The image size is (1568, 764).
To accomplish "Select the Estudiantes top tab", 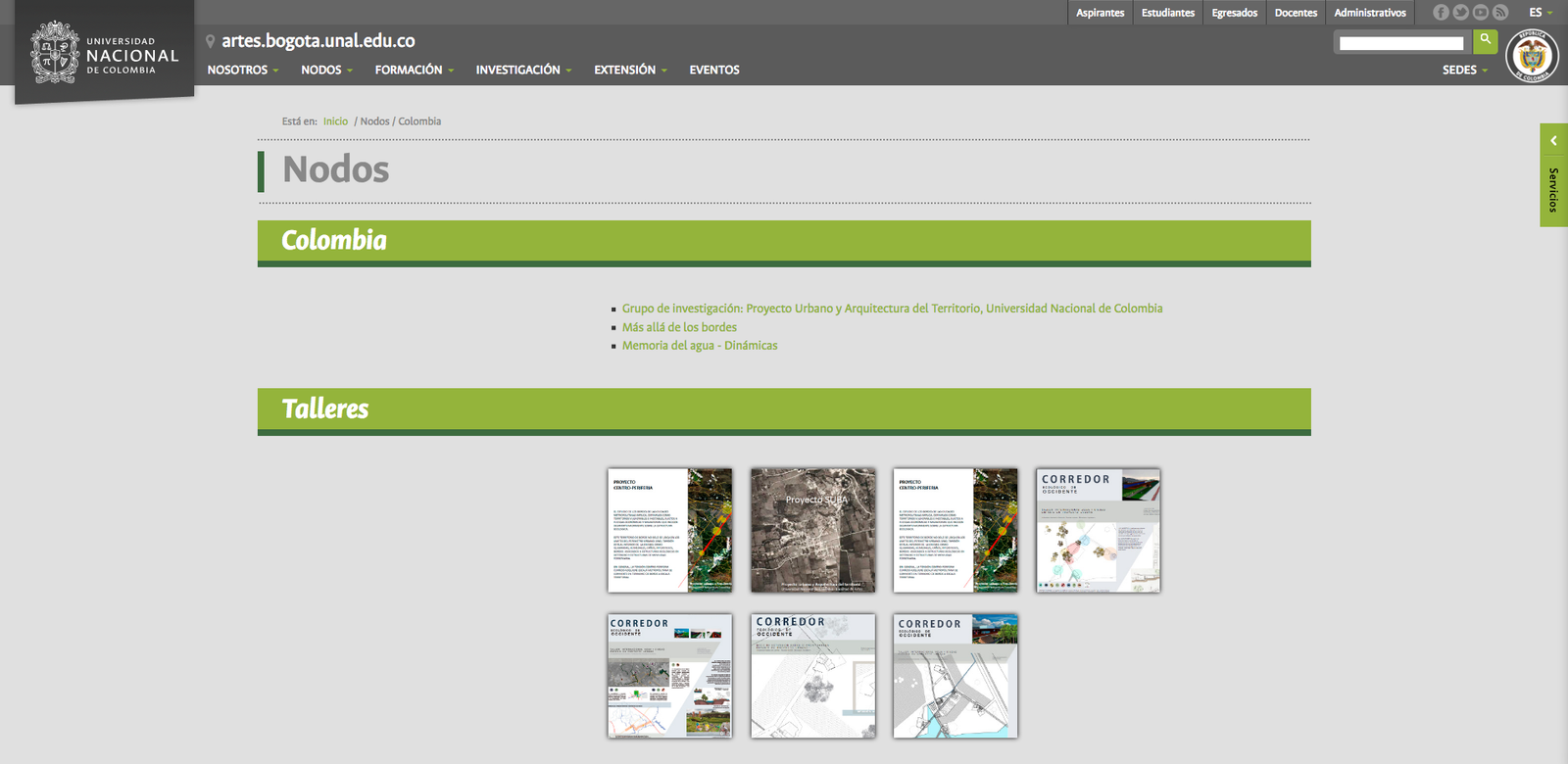I will pos(1167,13).
